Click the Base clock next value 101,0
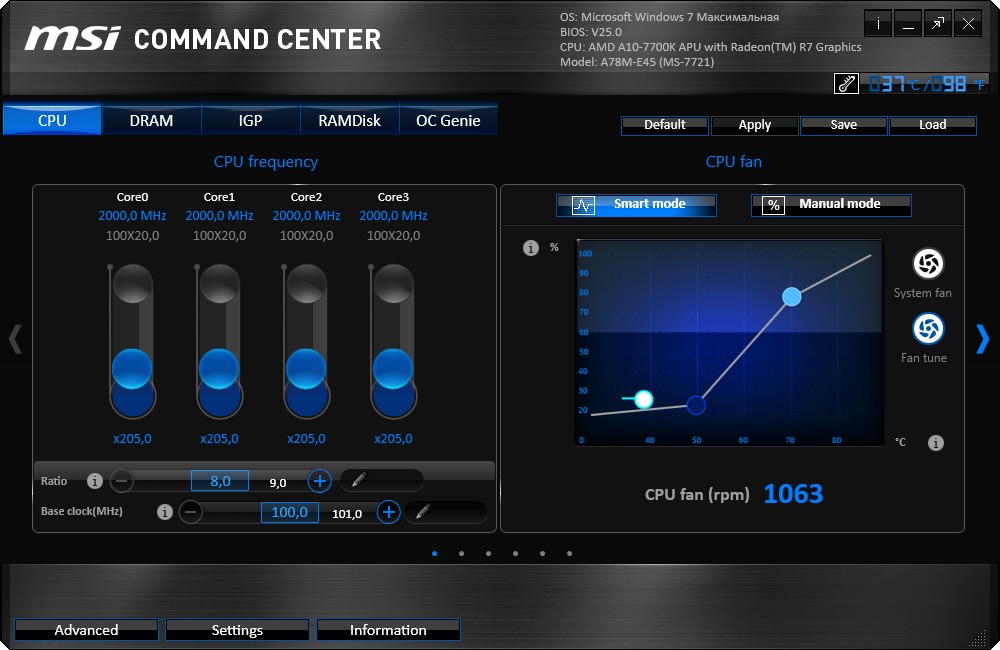The width and height of the screenshot is (1000, 650). (x=347, y=514)
